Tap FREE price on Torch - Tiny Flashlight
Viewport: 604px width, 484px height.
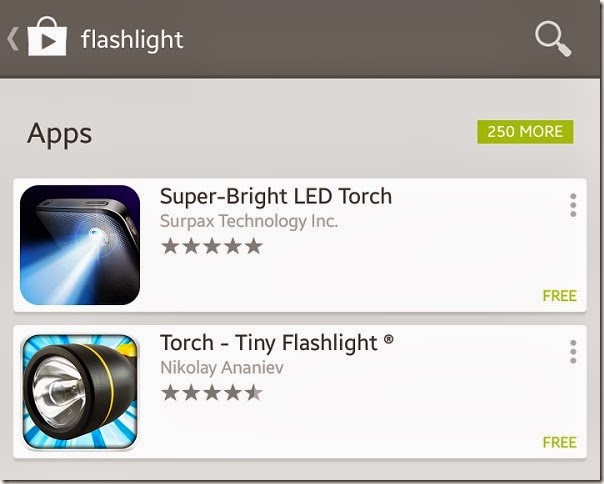click(x=559, y=442)
